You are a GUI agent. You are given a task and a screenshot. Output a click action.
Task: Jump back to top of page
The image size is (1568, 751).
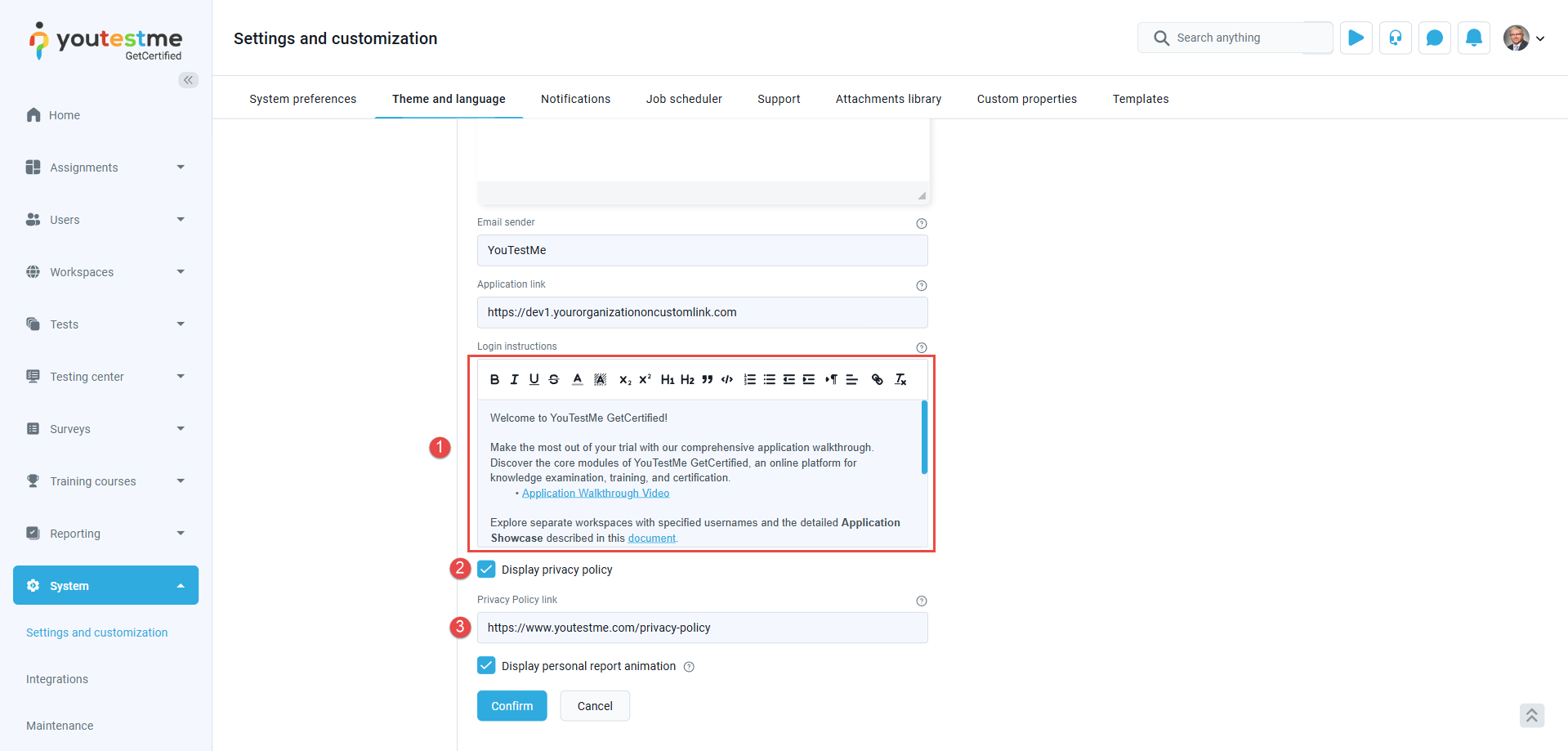coord(1532,715)
